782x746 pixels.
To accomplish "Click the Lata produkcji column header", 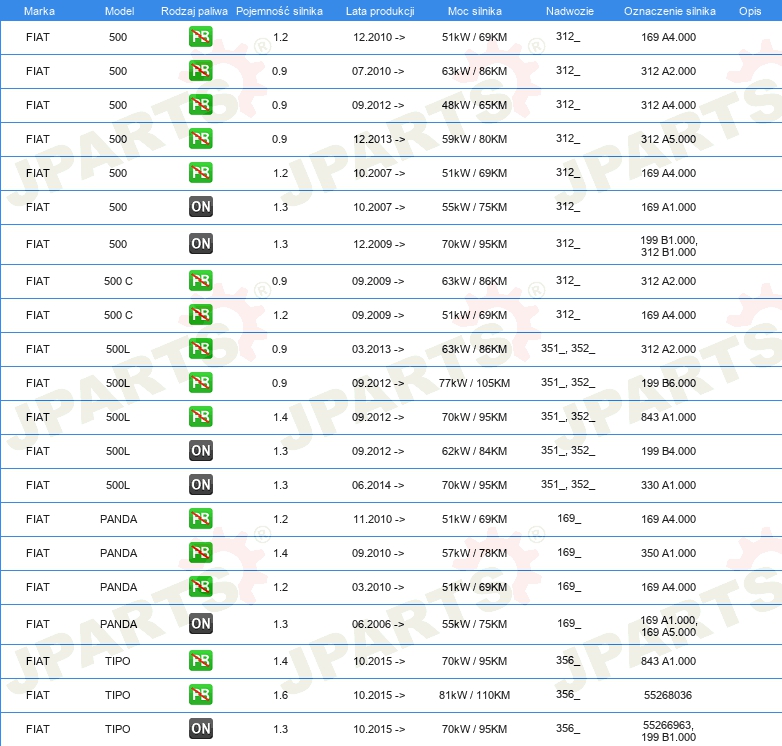I will pos(380,11).
